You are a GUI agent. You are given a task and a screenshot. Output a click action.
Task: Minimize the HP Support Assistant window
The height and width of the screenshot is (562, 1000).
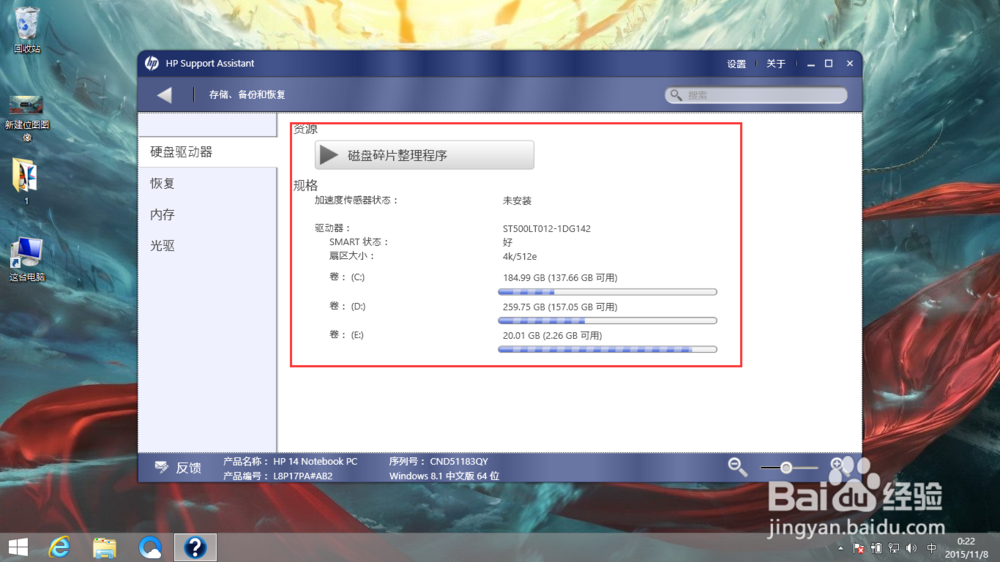[x=811, y=64]
